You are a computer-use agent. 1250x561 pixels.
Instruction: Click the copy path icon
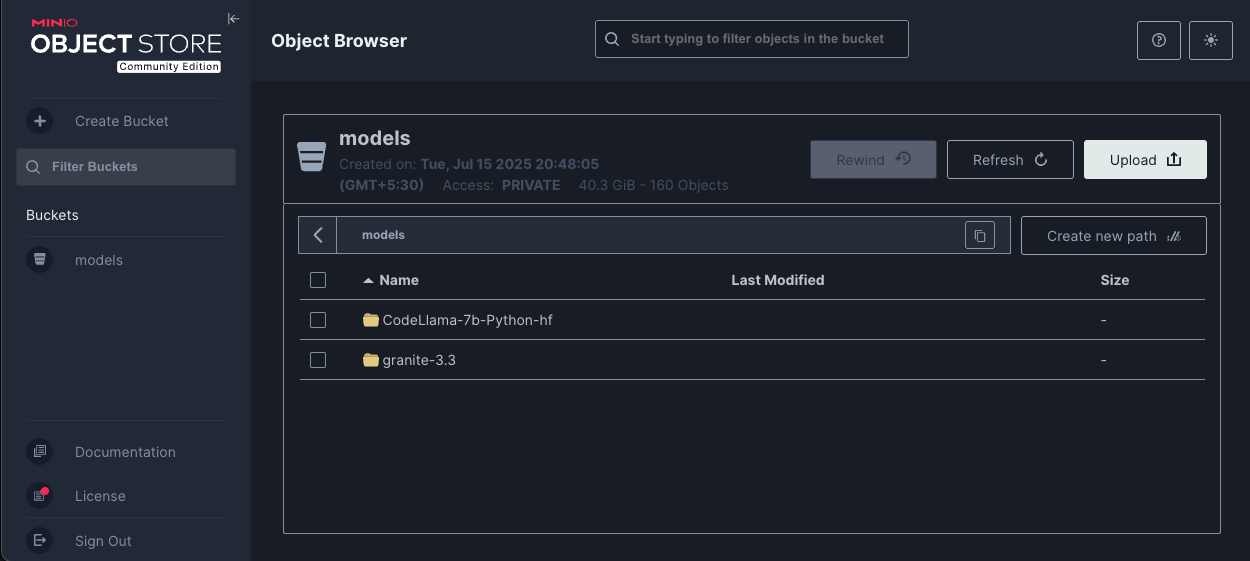pyautogui.click(x=980, y=236)
